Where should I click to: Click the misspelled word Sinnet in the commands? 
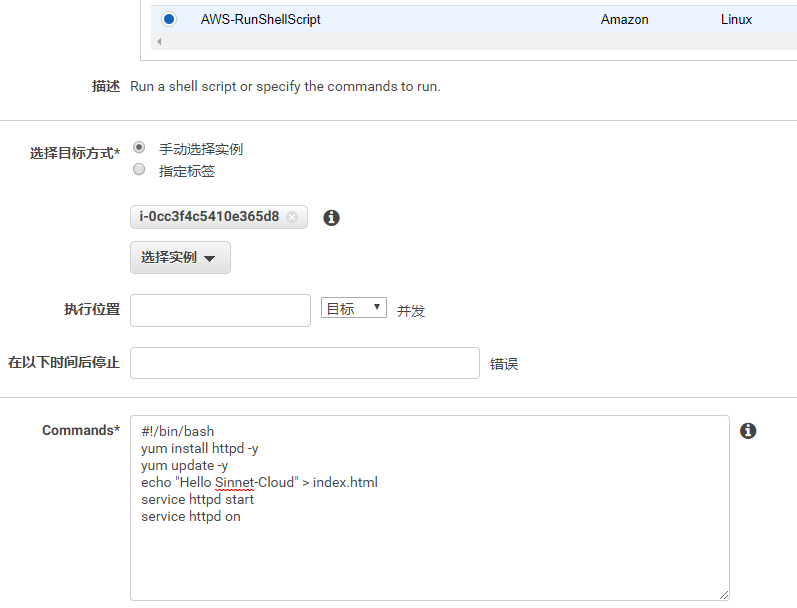234,482
